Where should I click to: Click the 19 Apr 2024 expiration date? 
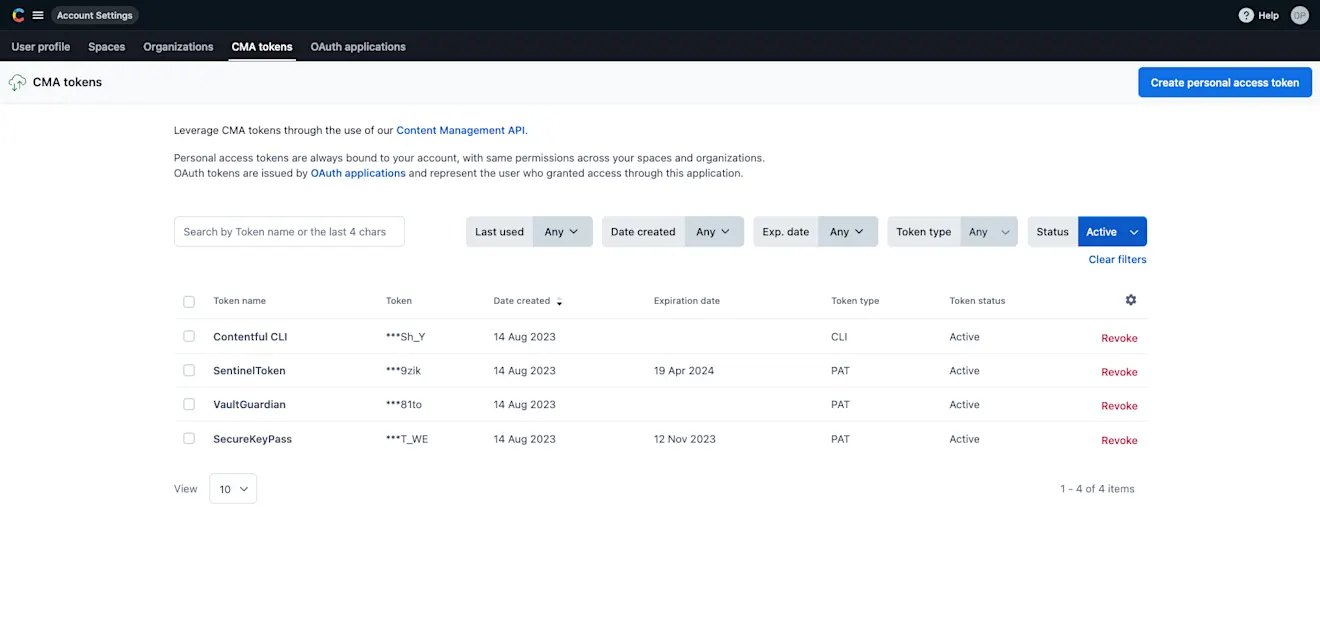684,371
